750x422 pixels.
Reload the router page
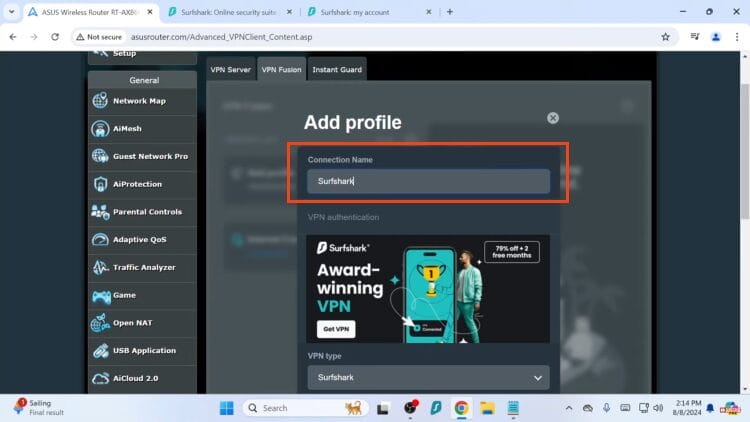click(x=55, y=37)
